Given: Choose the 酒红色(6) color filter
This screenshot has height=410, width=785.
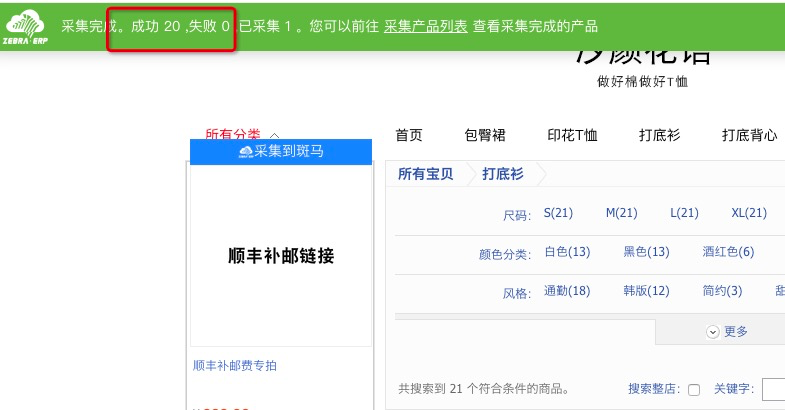Looking at the screenshot, I should (728, 252).
